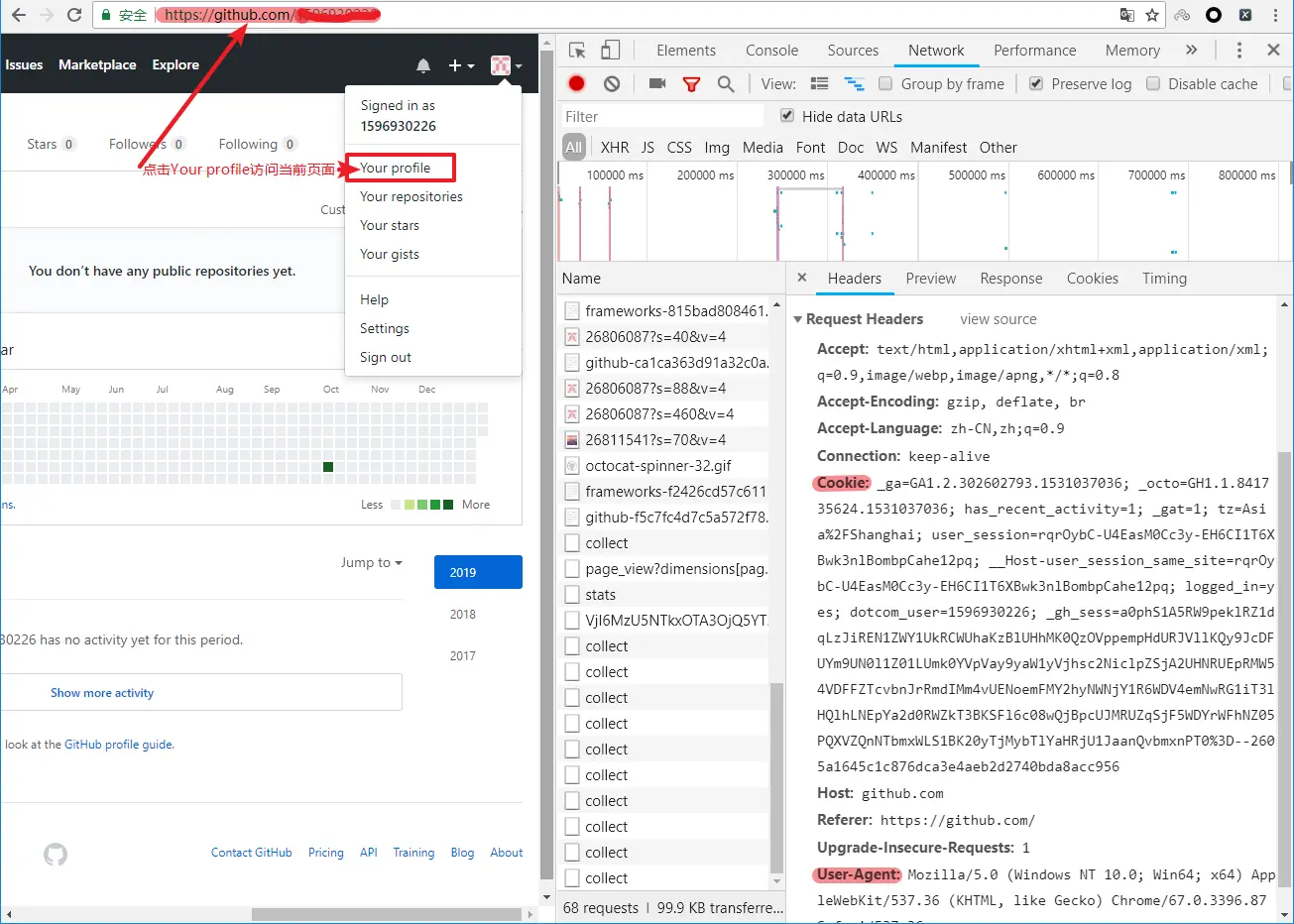Open the GitHub profile guide link

click(x=119, y=744)
